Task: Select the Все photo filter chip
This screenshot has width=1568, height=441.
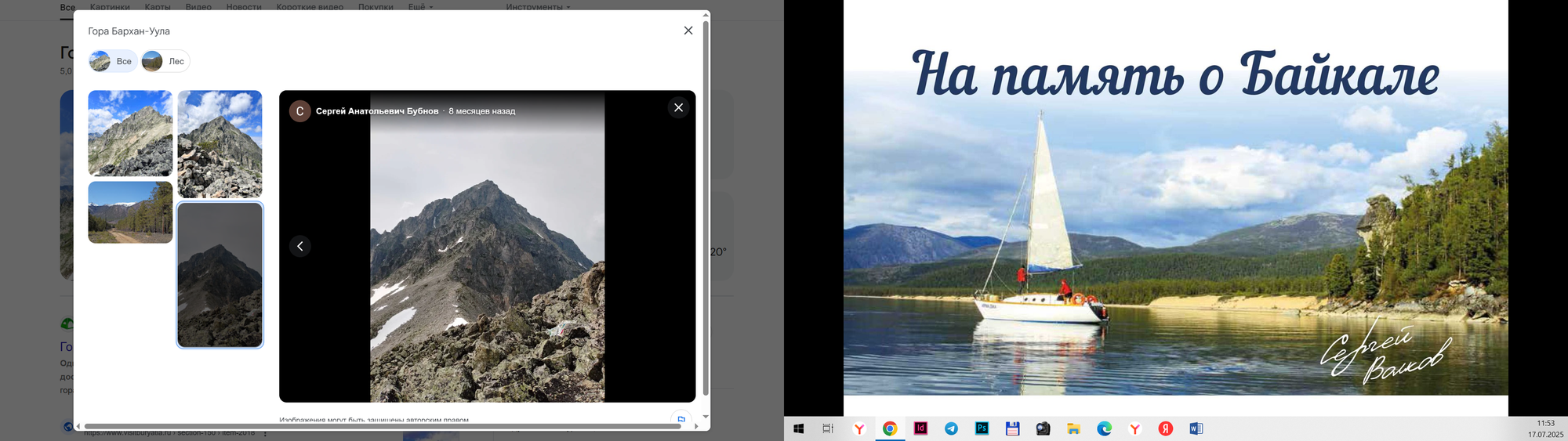Action: [x=113, y=61]
